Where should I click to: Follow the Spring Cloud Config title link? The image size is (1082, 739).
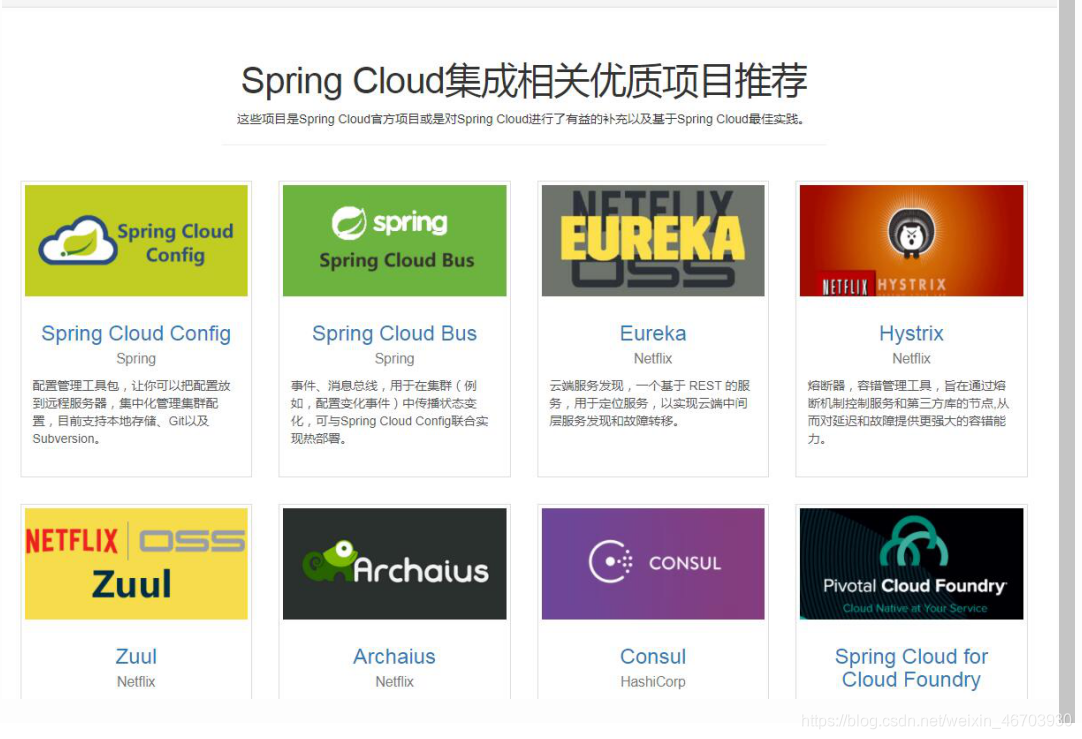(136, 333)
